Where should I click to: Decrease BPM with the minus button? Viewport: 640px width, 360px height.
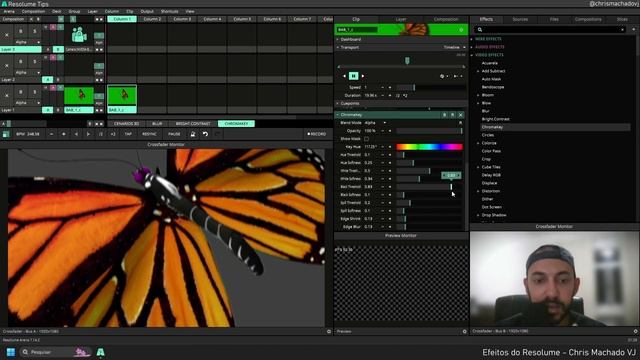[51, 134]
